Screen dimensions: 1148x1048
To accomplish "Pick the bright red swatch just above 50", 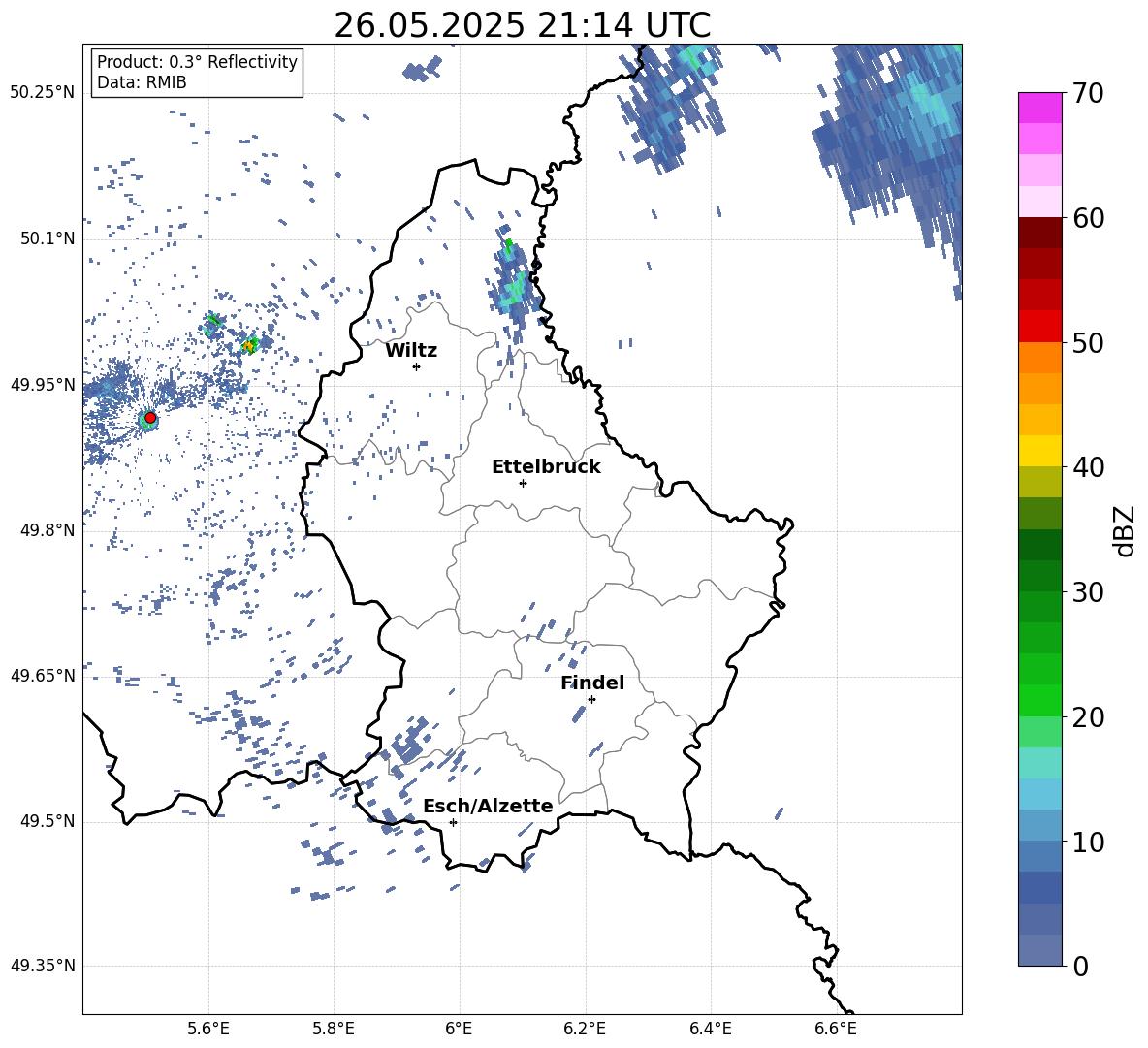I will click(1039, 327).
